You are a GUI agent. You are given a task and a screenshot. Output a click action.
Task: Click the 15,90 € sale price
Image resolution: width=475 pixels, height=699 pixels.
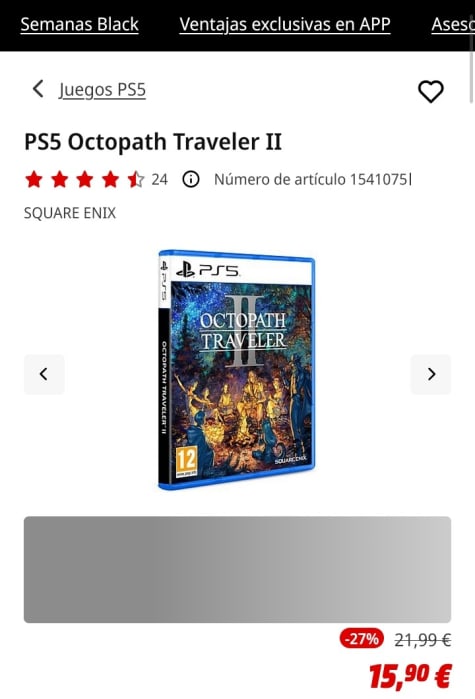(410, 675)
